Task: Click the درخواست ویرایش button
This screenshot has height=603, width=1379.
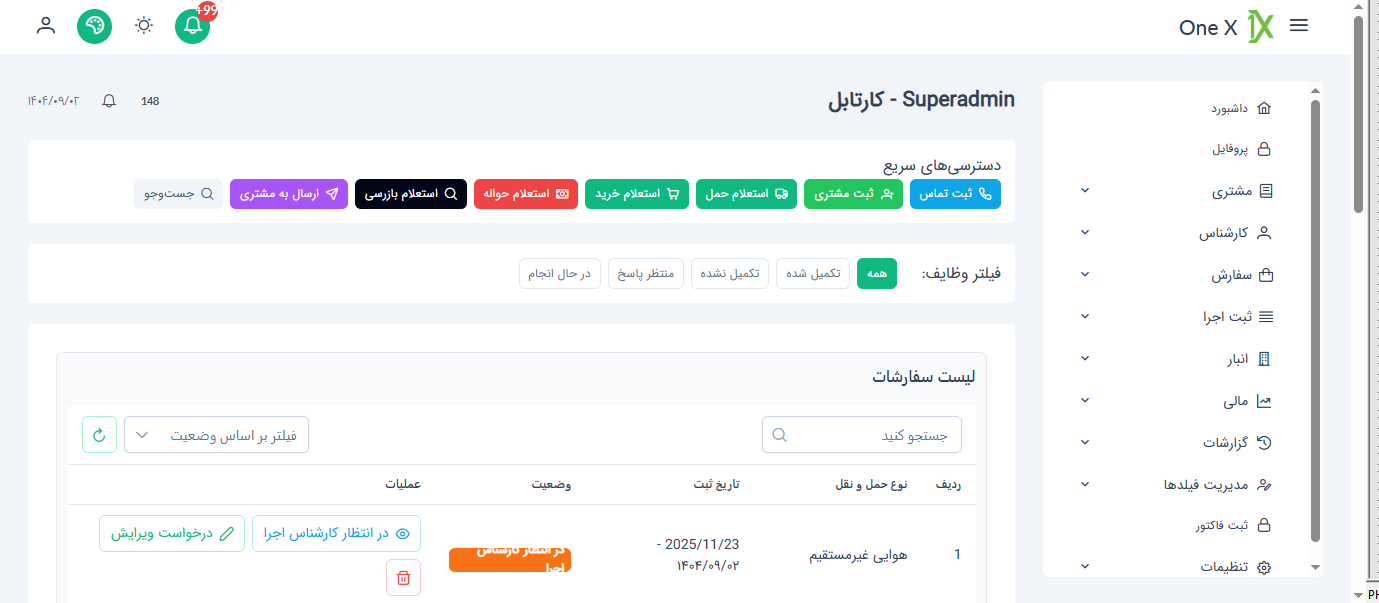Action: (x=171, y=533)
